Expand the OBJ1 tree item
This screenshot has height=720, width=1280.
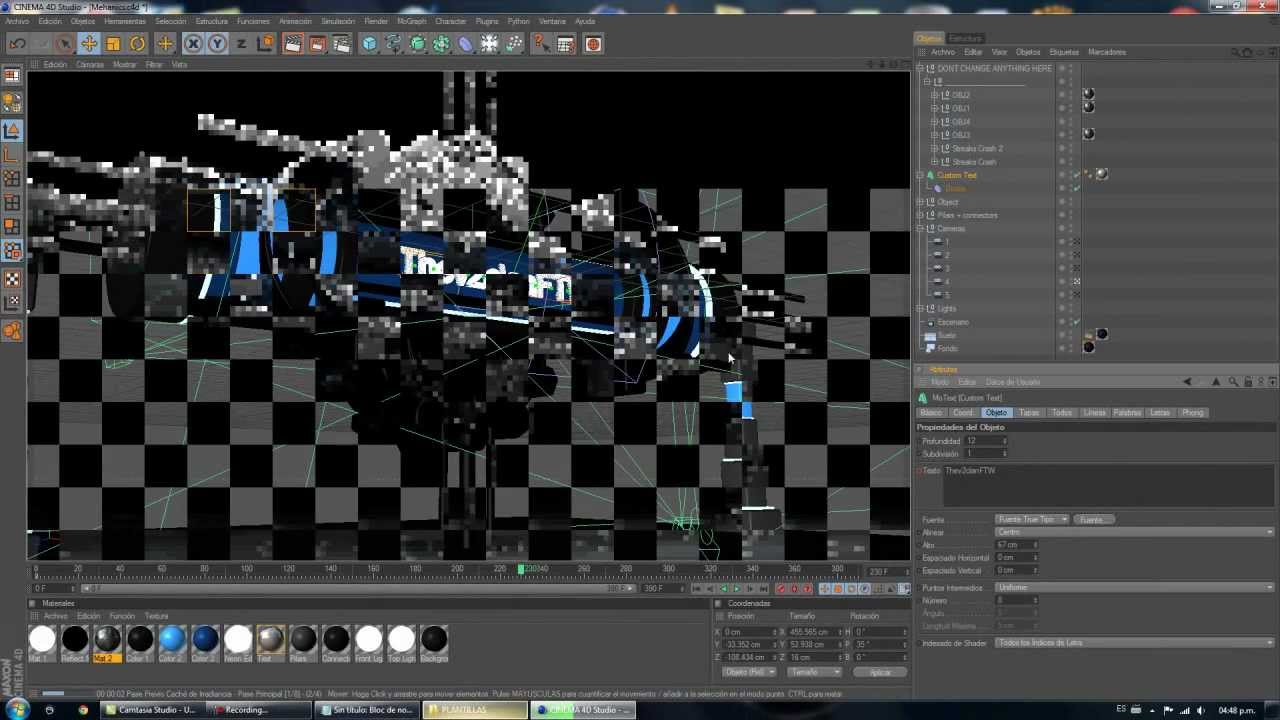coord(934,108)
